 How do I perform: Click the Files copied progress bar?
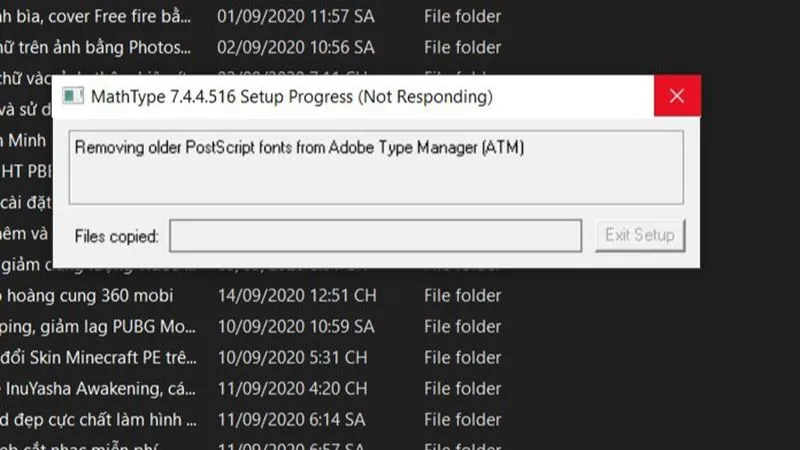tap(375, 236)
